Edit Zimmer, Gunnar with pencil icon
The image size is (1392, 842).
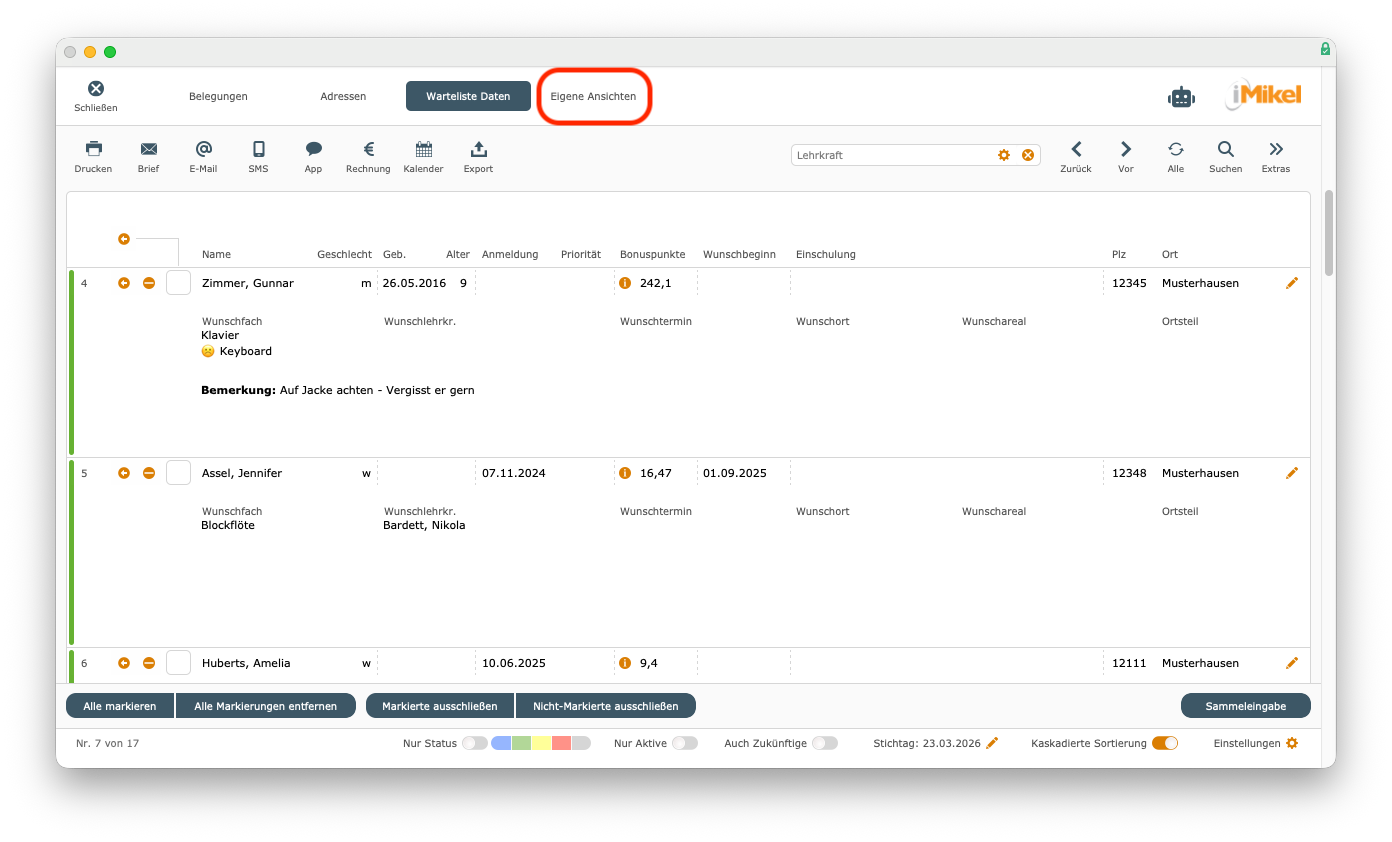(x=1291, y=283)
